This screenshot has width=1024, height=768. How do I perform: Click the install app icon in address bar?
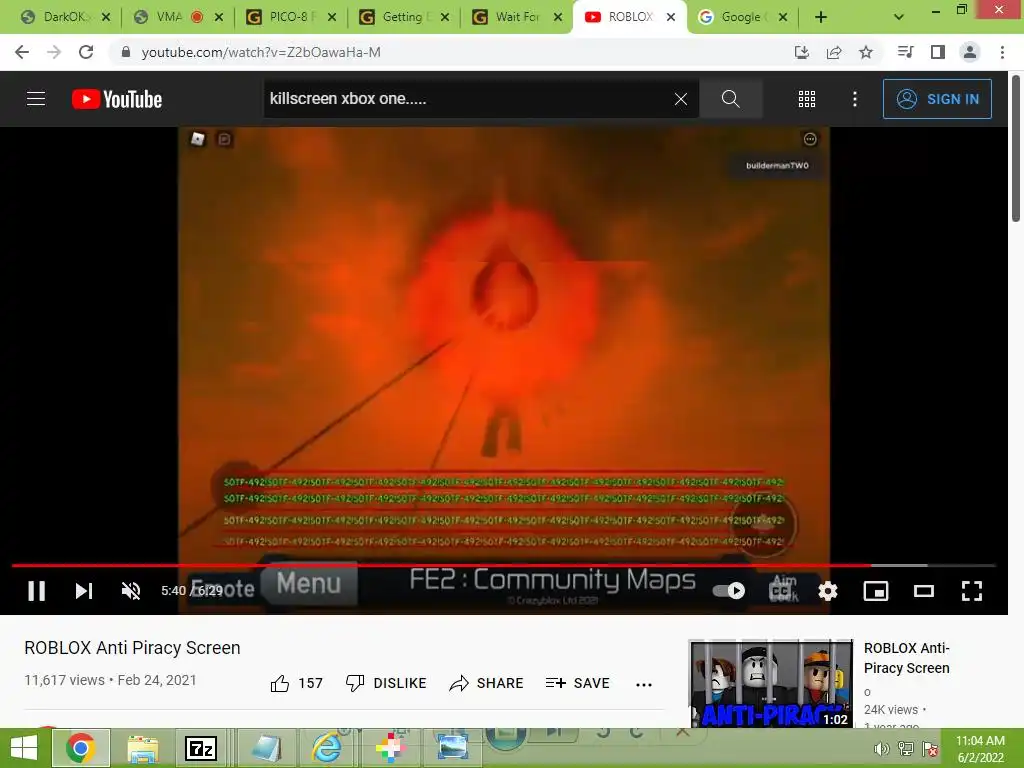801,52
